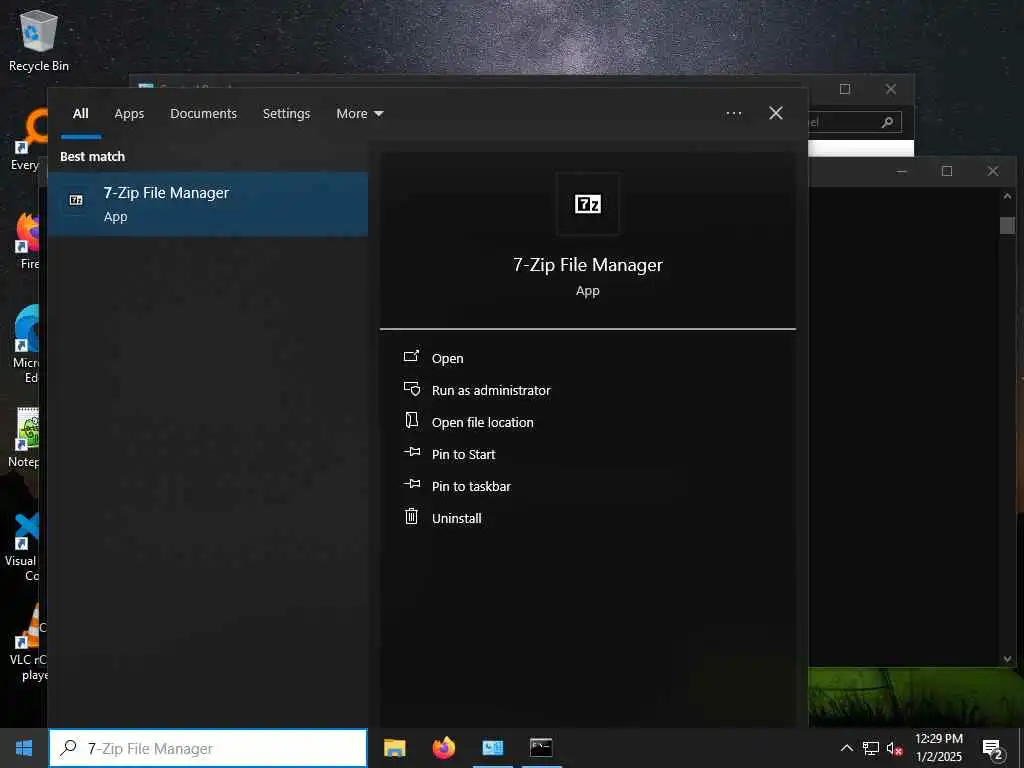Click the pin icon beside Pin to taskbar

pyautogui.click(x=412, y=484)
